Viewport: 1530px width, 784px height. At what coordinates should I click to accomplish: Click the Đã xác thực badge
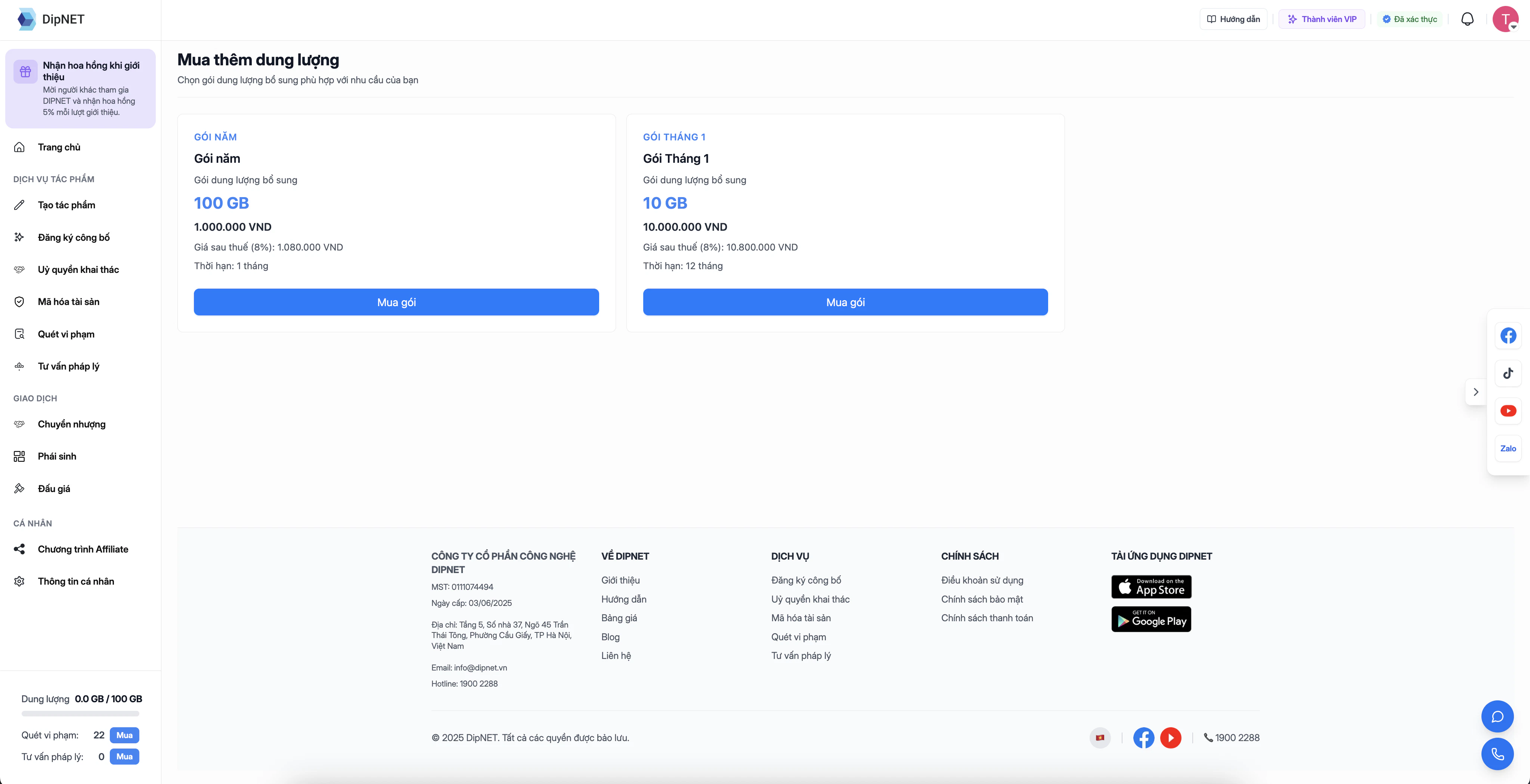(1409, 19)
